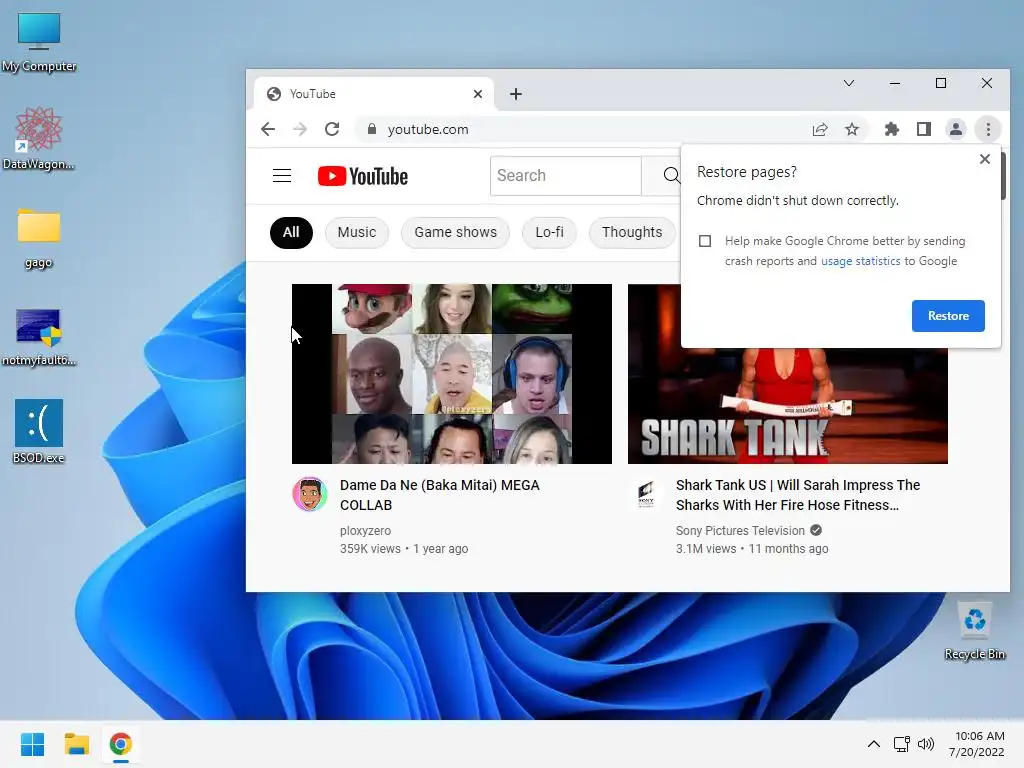The image size is (1024, 768).
Task: Open the Dame Da Ne video thumbnail
Action: point(452,374)
